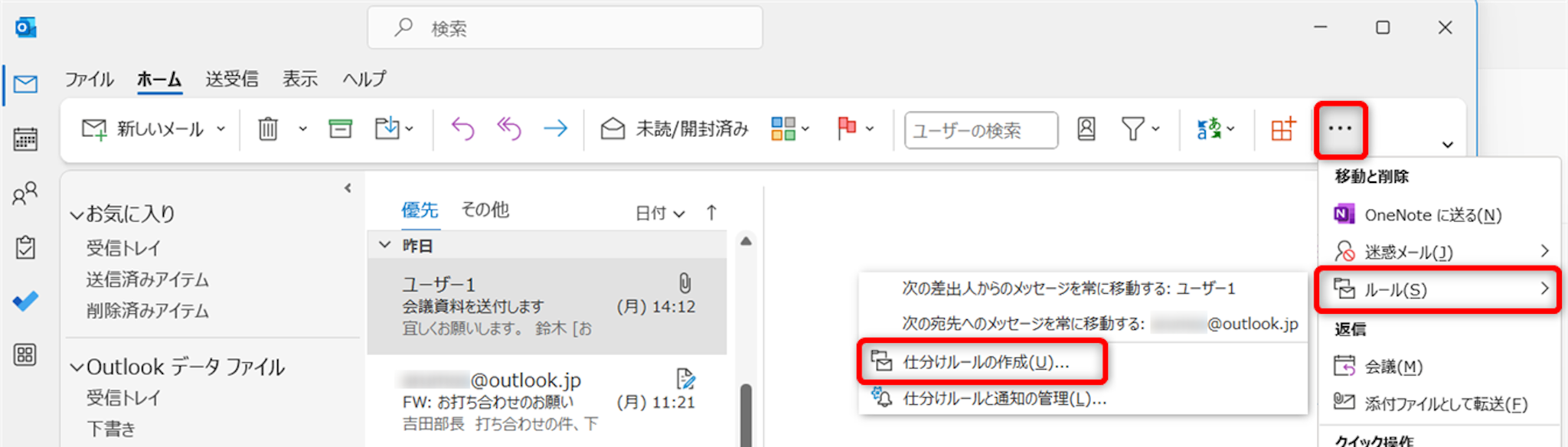The image size is (1568, 447).
Task: Click the Forward arrow icon
Action: (x=555, y=129)
